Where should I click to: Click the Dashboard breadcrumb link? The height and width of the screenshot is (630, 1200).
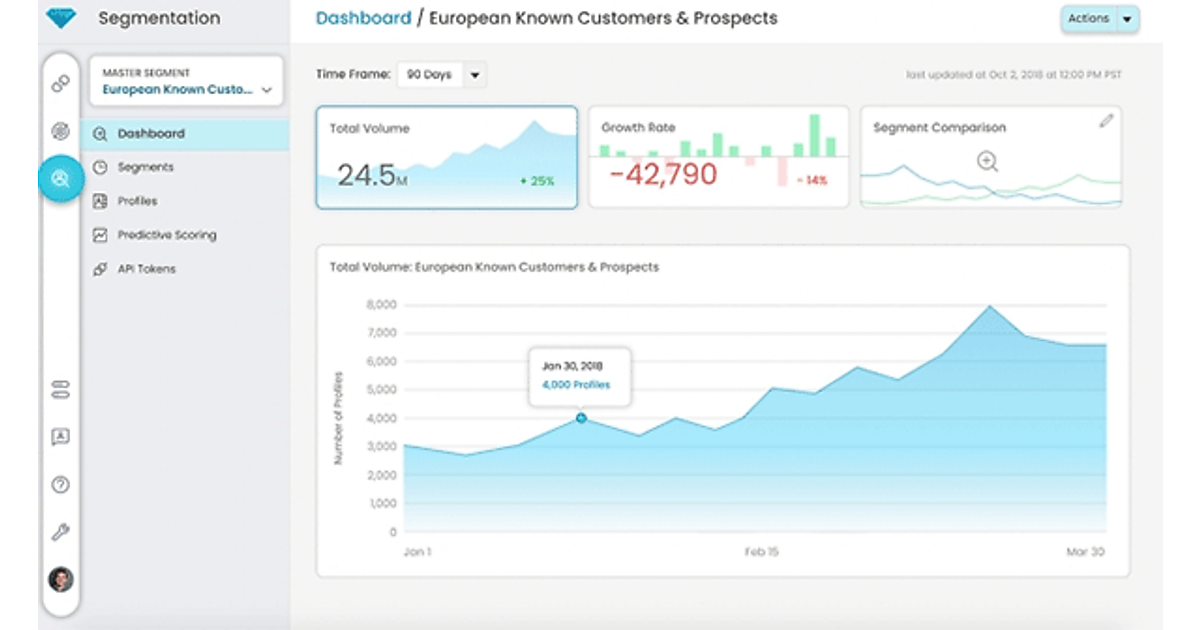(363, 18)
